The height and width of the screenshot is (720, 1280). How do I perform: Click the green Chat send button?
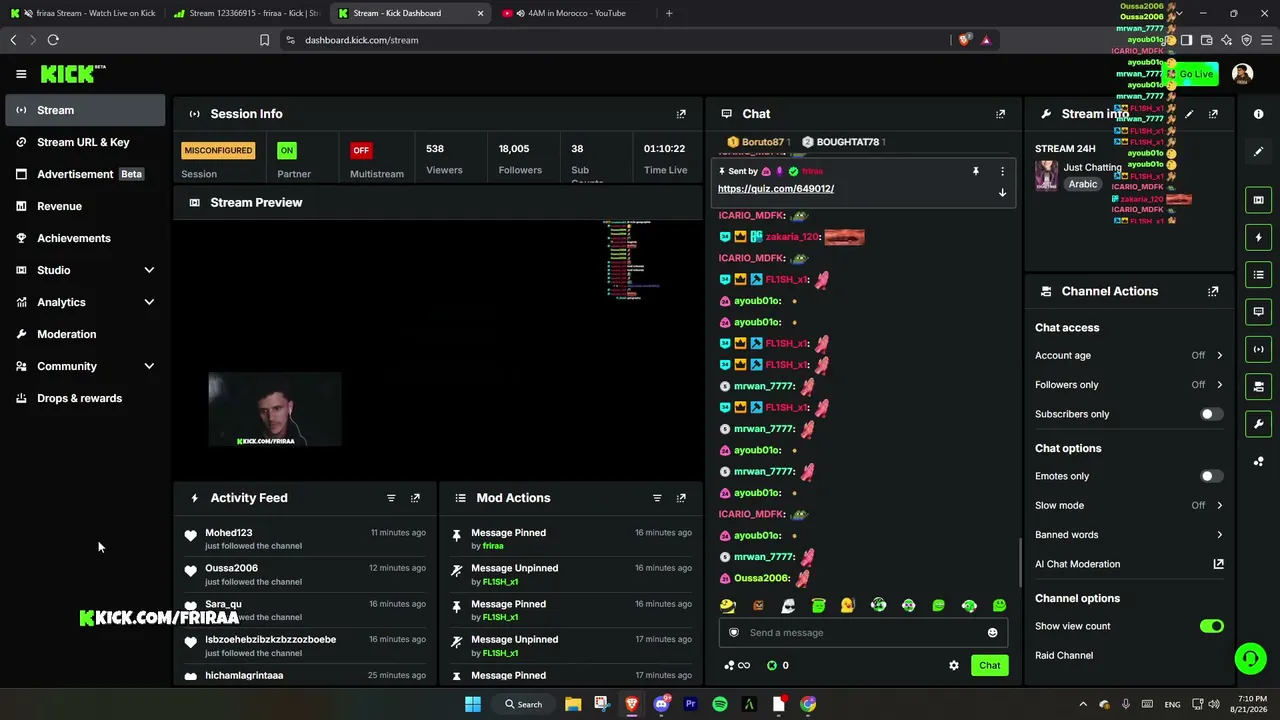[x=989, y=665]
